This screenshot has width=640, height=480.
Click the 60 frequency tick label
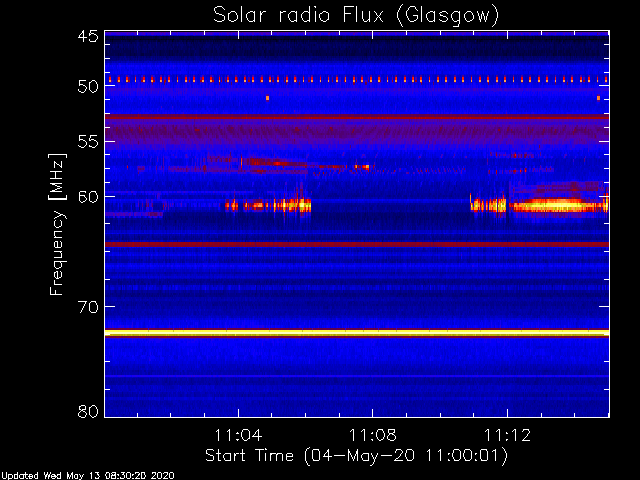pos(88,197)
